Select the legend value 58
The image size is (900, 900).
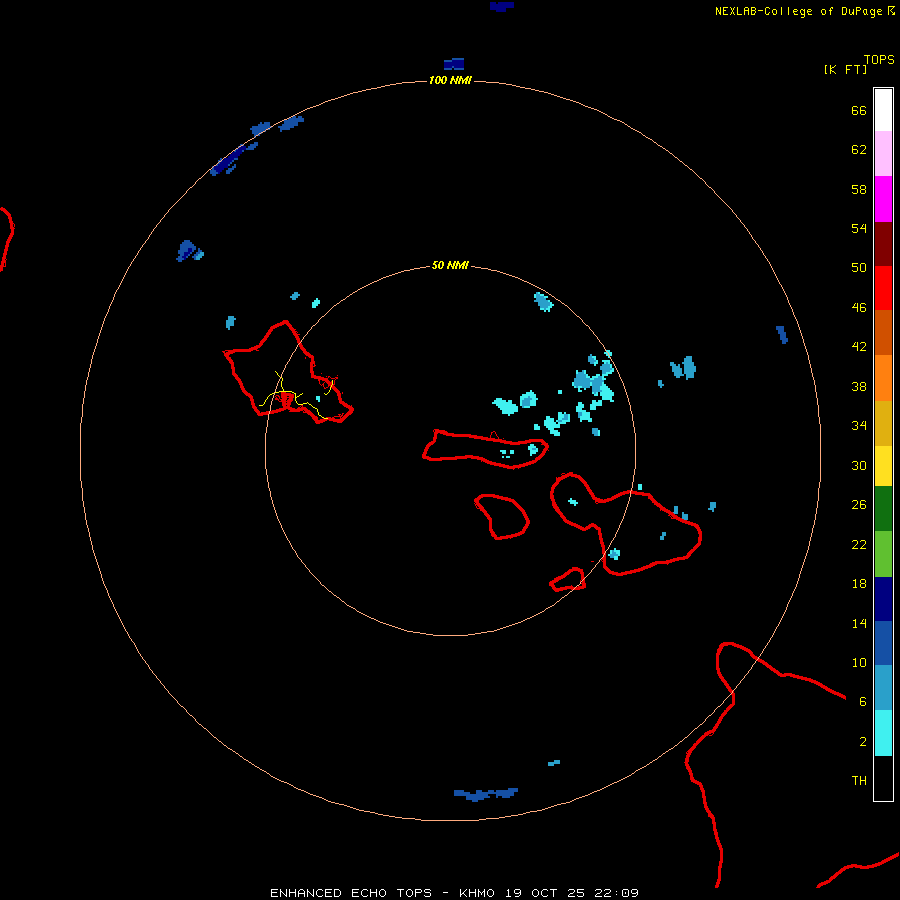859,189
